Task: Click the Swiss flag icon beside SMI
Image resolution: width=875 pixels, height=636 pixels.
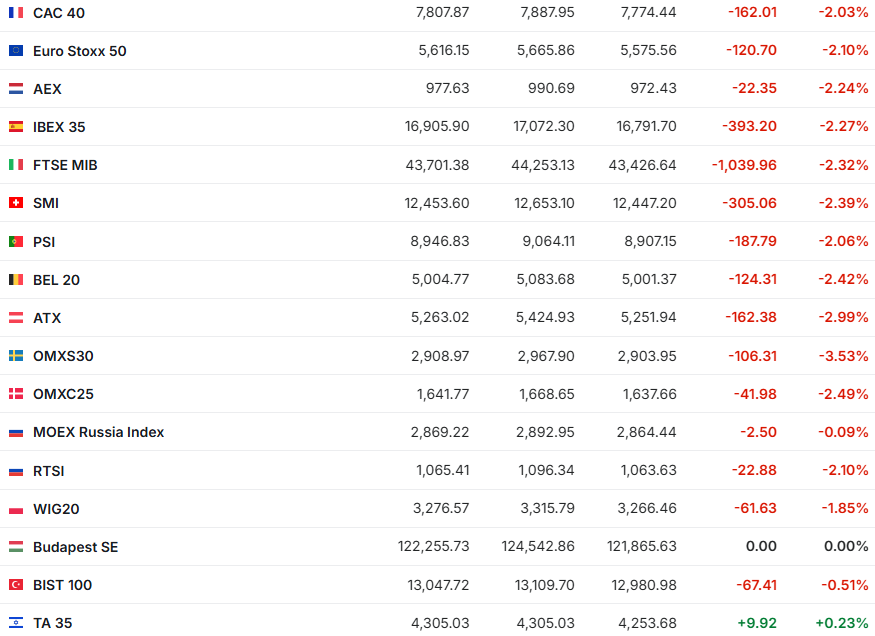Action: 16,203
